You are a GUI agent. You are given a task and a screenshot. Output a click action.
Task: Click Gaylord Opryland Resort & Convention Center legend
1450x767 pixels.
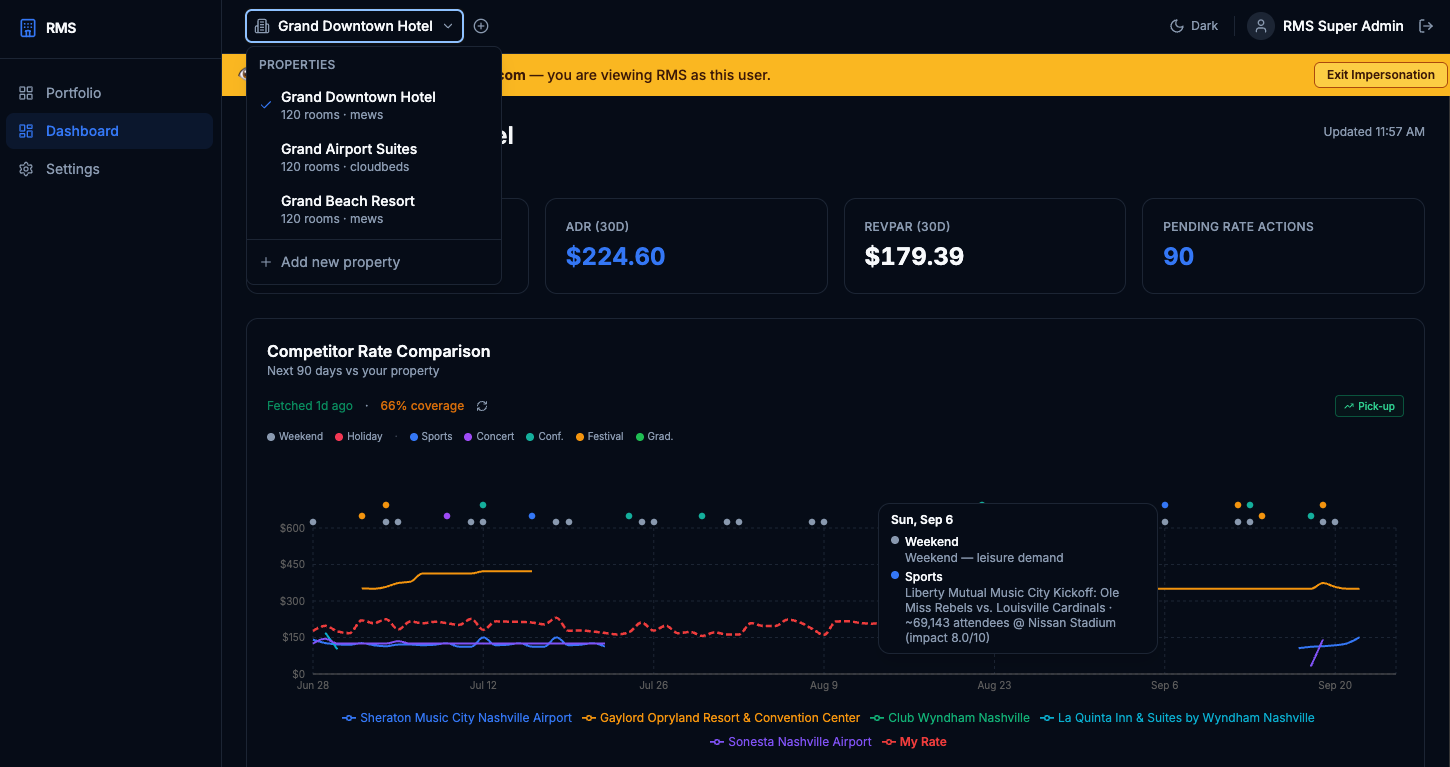pos(721,718)
